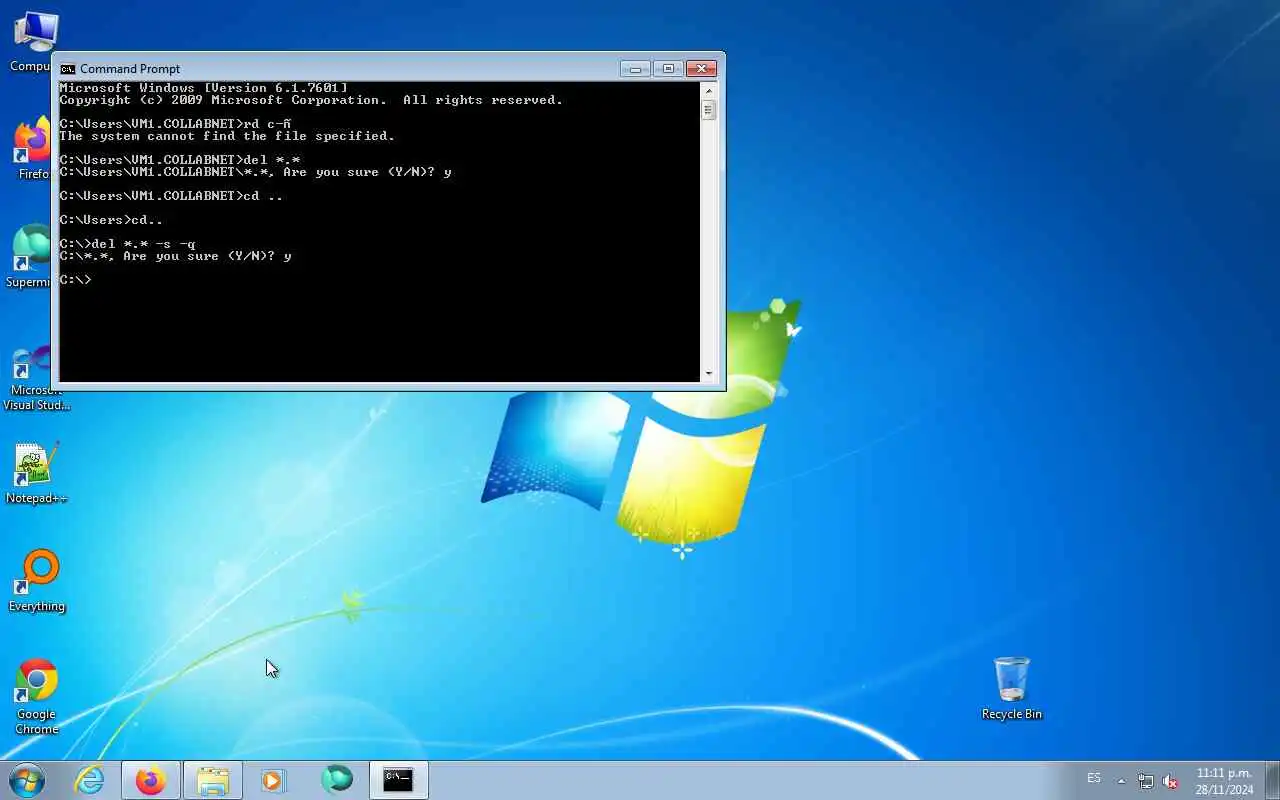
Task: Show hidden tray icons arrow
Action: click(x=1121, y=781)
